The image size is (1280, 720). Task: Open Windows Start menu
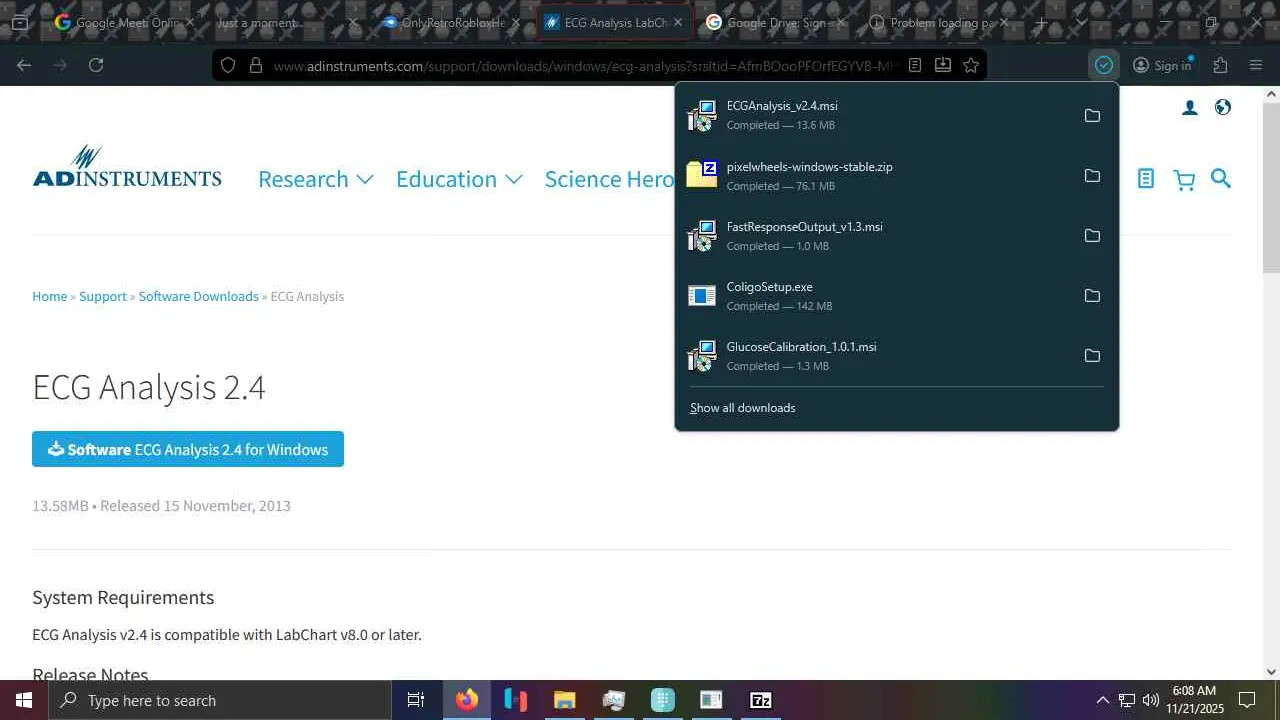pyautogui.click(x=24, y=700)
